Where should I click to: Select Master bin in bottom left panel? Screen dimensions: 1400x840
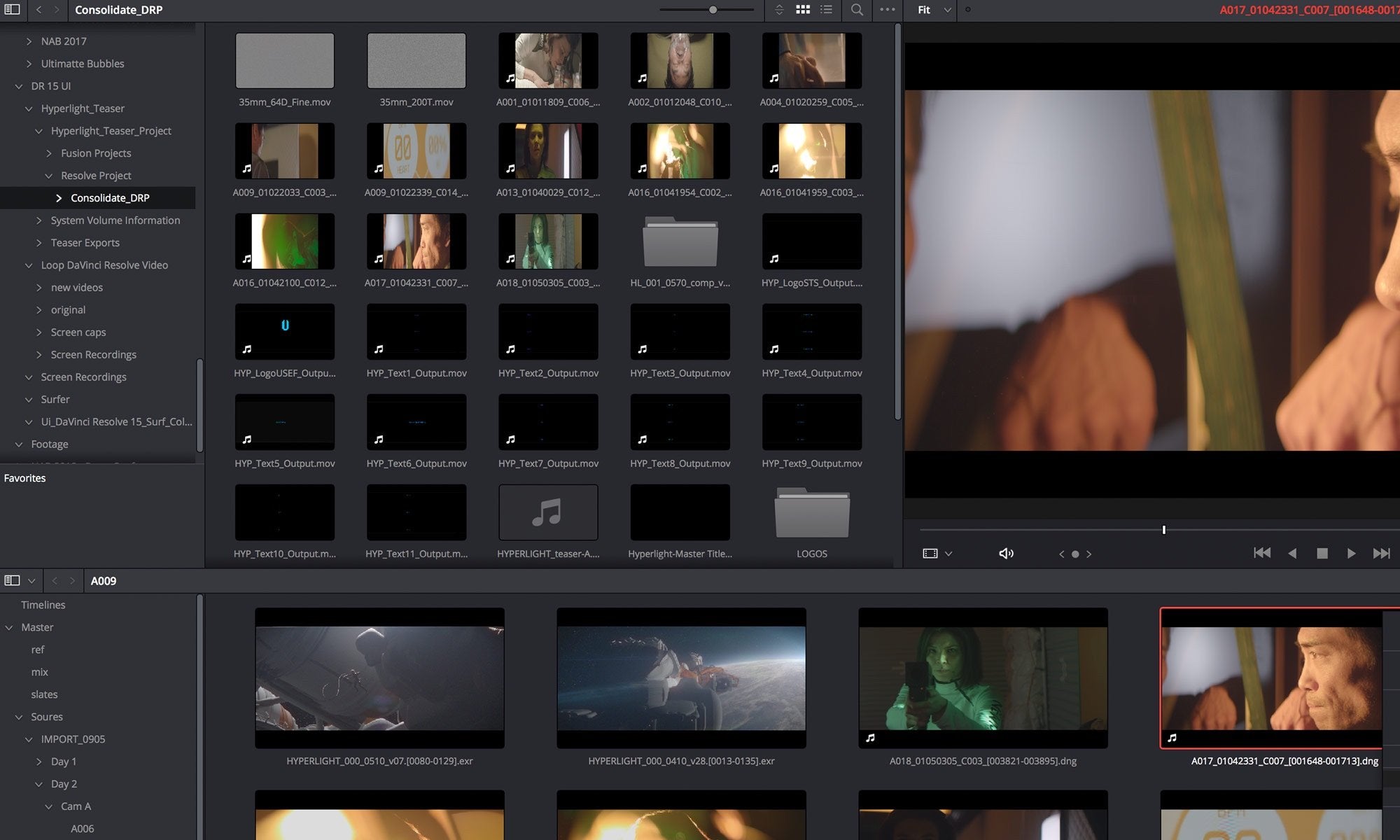click(x=37, y=627)
